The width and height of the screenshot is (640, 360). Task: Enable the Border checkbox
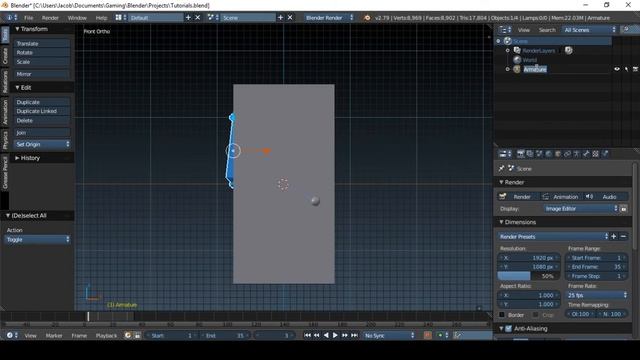coord(502,315)
